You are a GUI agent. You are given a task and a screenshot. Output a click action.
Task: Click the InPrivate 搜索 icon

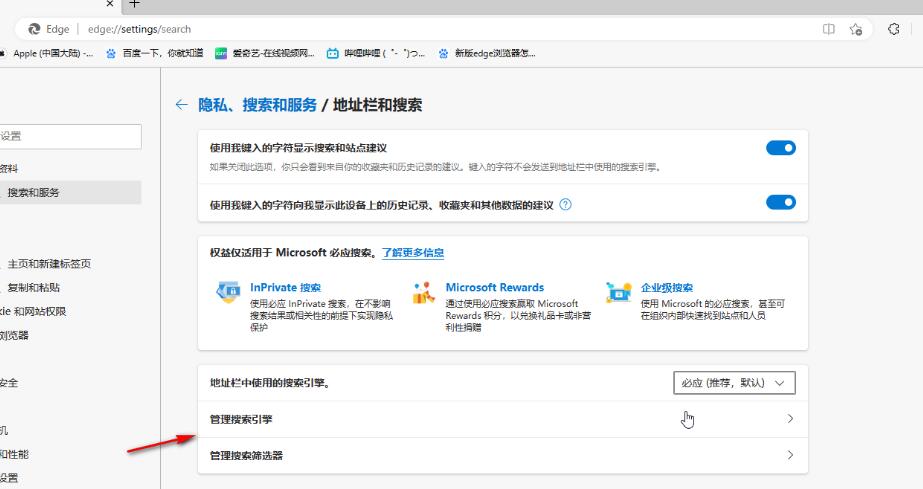click(228, 291)
